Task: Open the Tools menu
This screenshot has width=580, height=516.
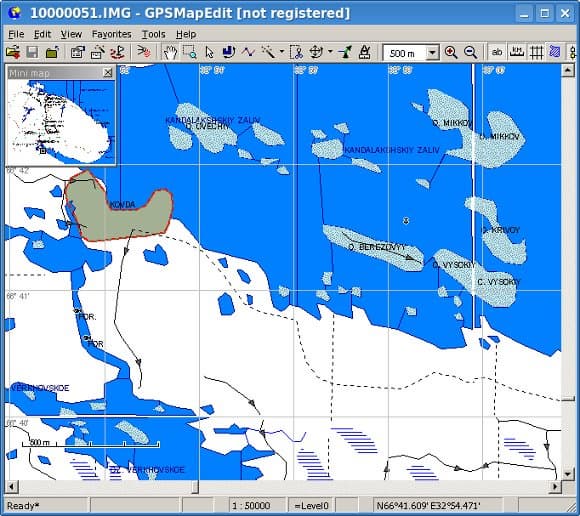Action: click(x=154, y=34)
